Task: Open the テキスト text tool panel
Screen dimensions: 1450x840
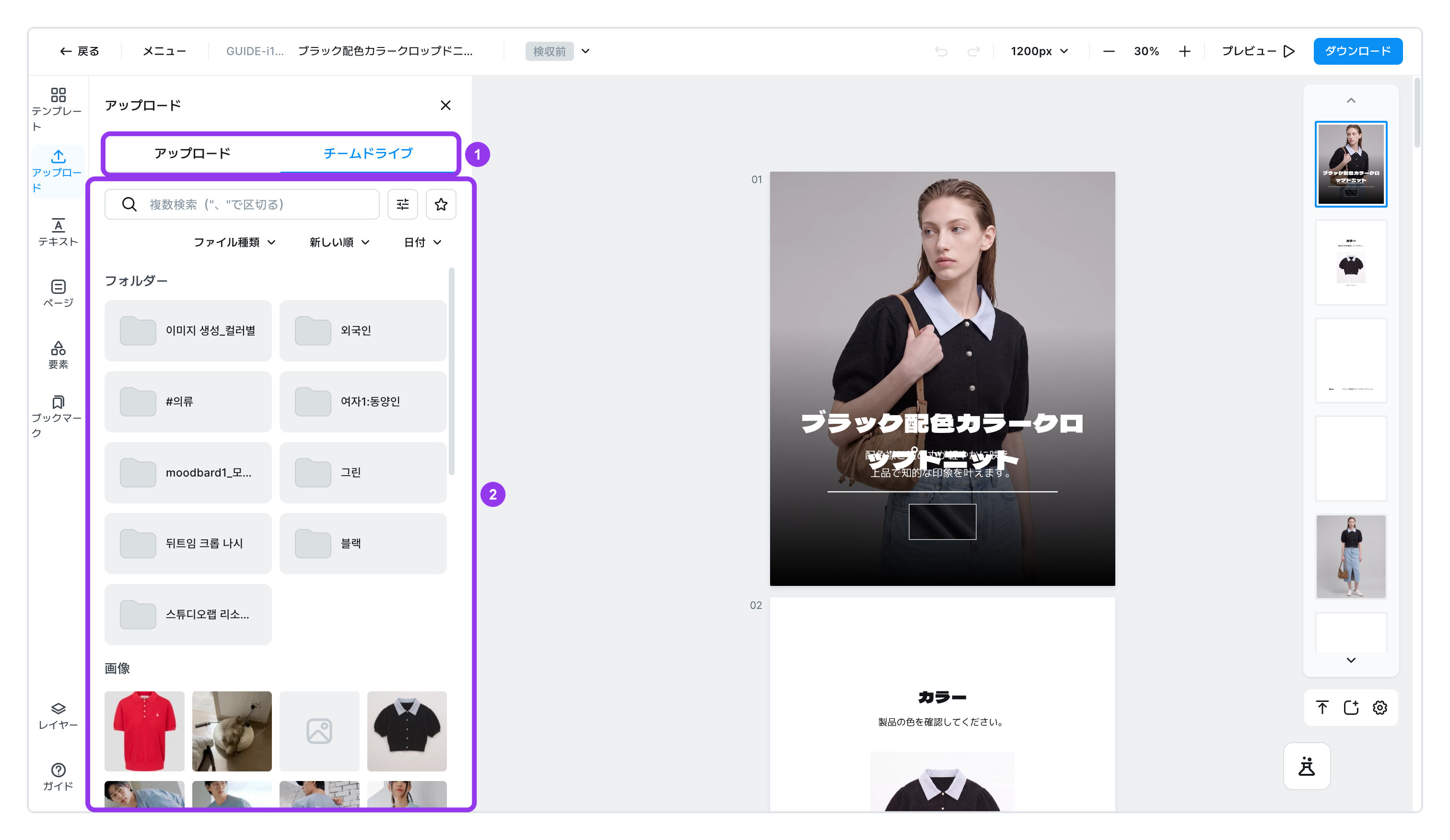Action: [x=58, y=232]
